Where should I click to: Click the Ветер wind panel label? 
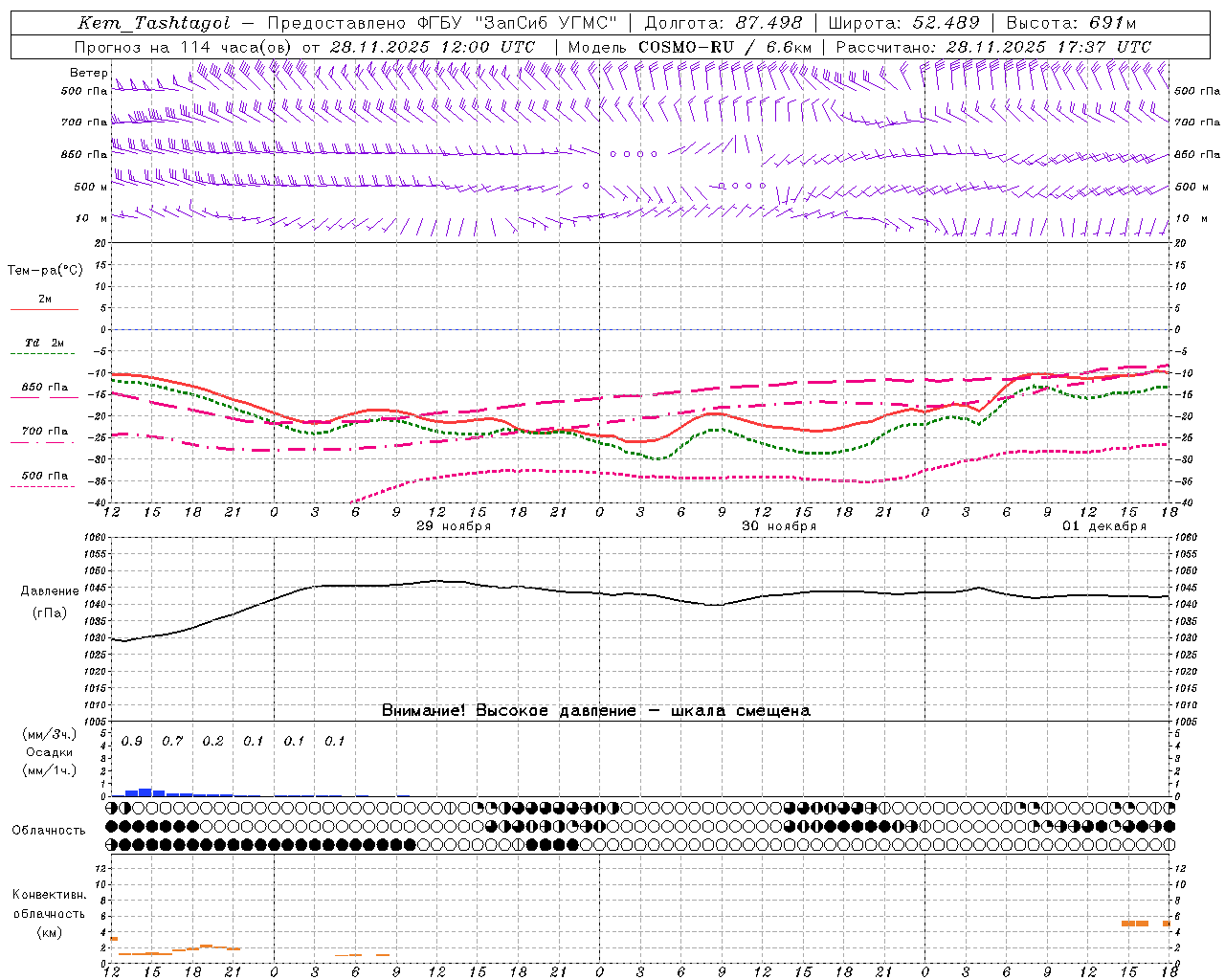(89, 73)
